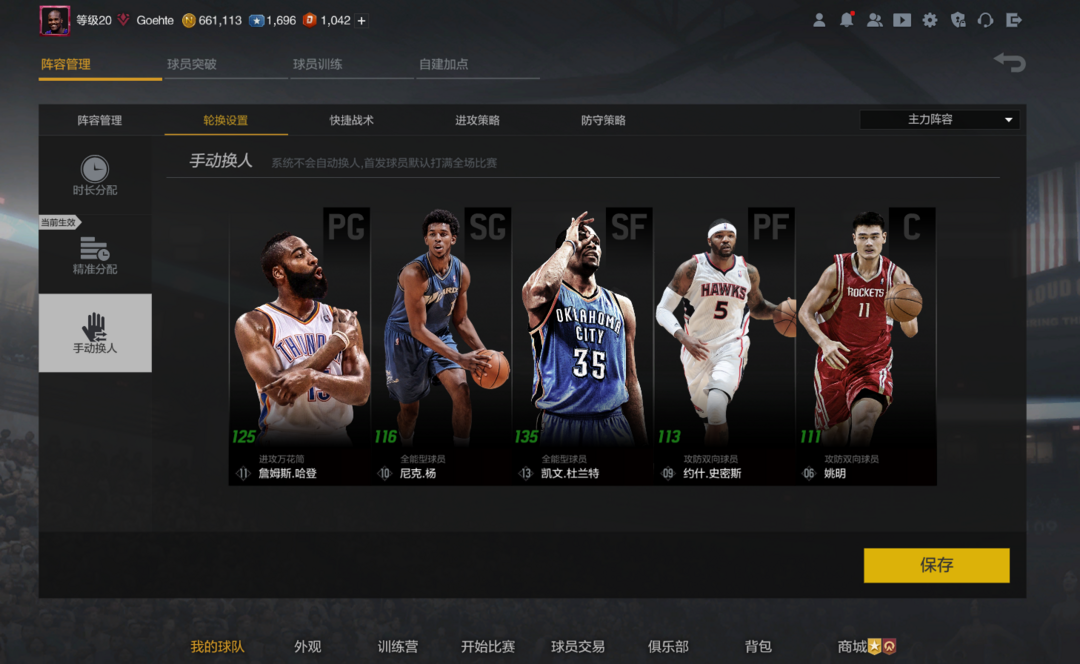Viewport: 1080px width, 664px height.
Task: Click 135 rating on Durant's card
Action: (x=526, y=437)
